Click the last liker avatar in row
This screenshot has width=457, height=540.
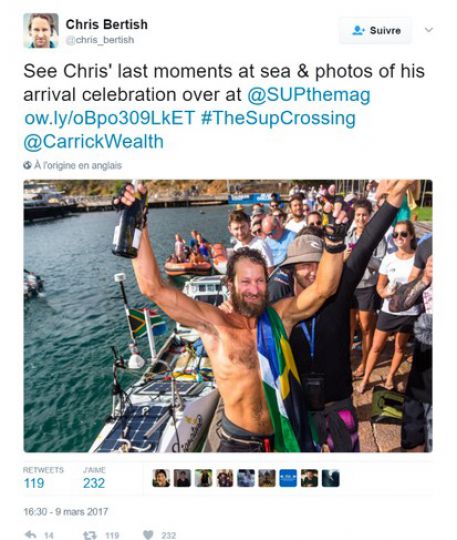(330, 478)
